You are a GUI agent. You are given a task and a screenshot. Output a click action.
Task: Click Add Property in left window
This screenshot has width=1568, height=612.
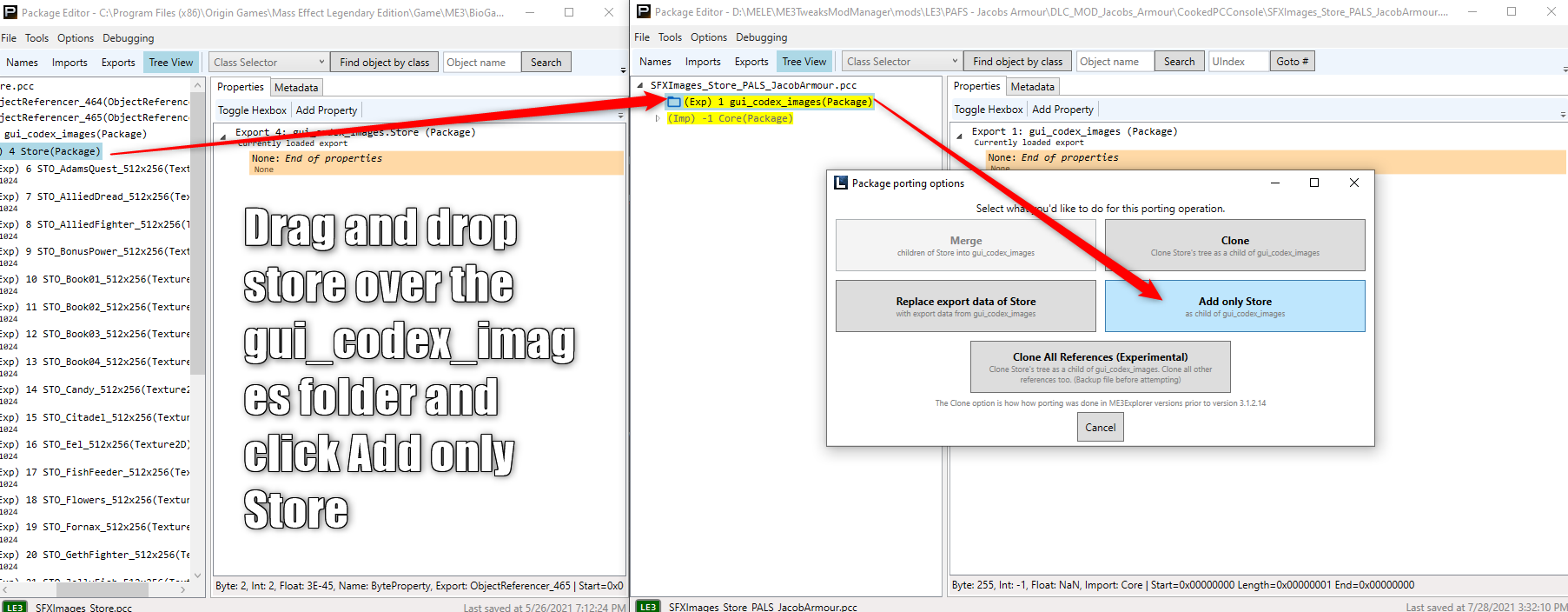pos(327,110)
